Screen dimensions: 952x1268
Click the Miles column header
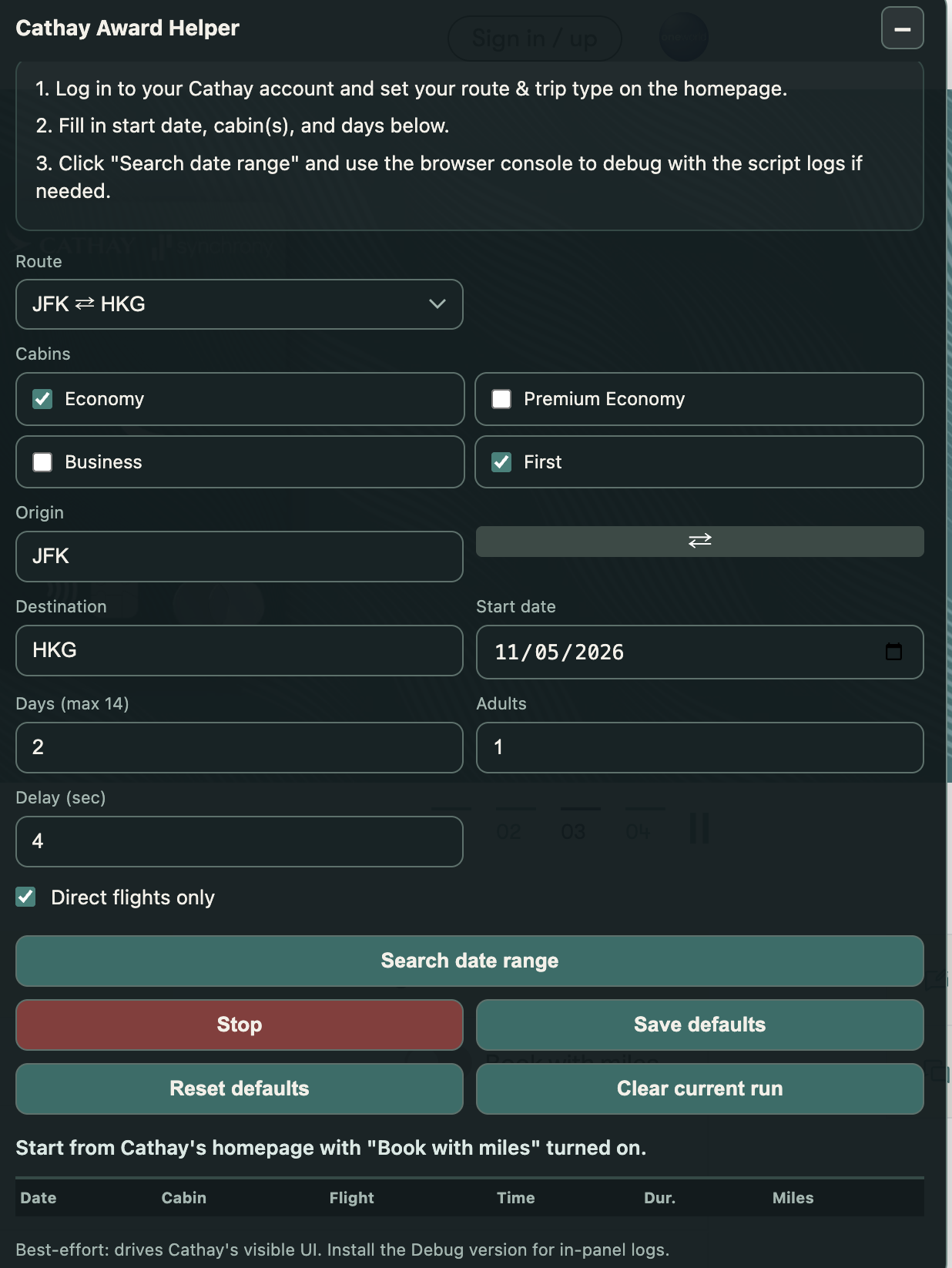click(793, 1198)
